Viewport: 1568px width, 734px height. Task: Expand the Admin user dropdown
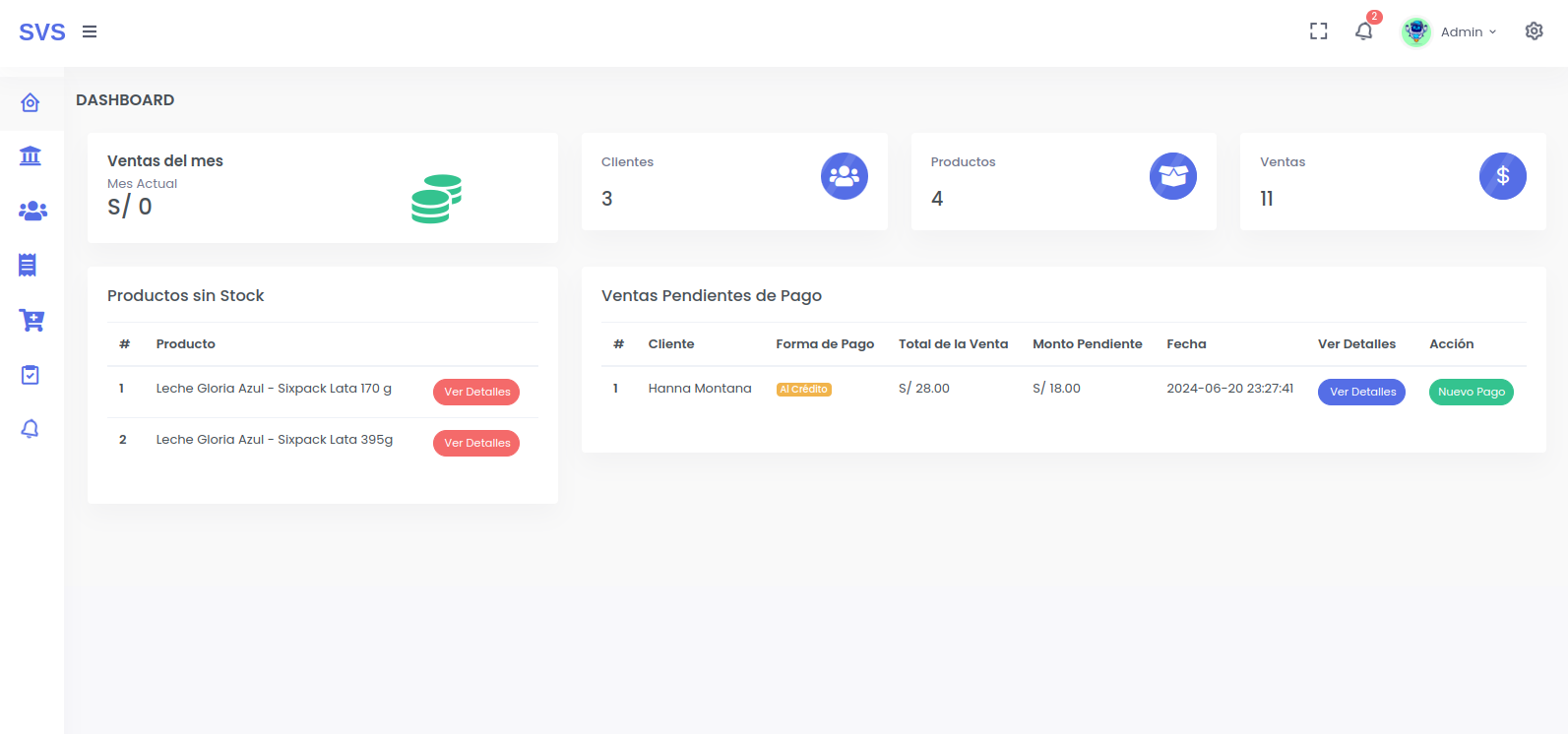point(1468,31)
